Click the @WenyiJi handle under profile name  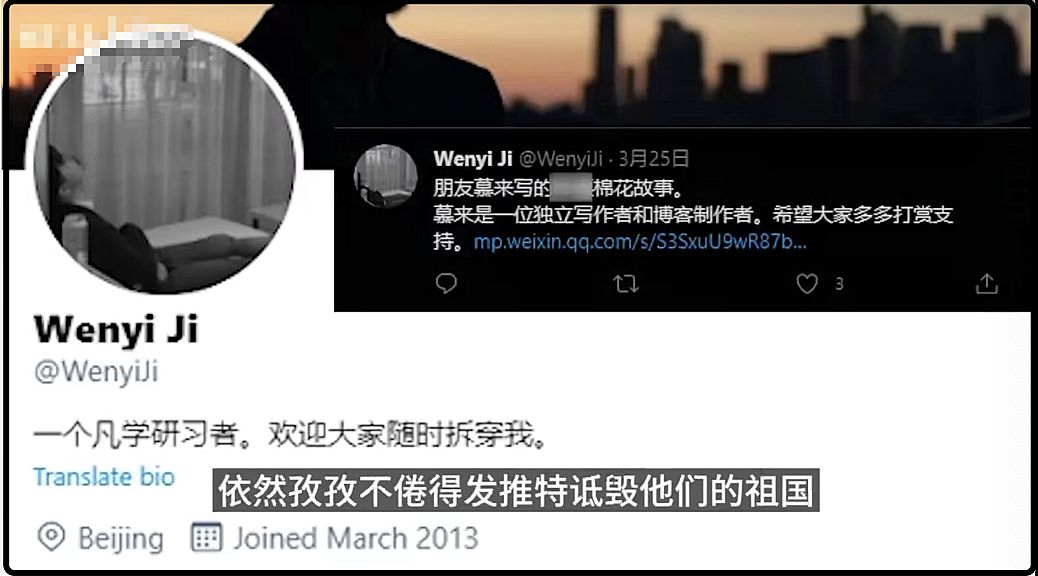click(96, 372)
